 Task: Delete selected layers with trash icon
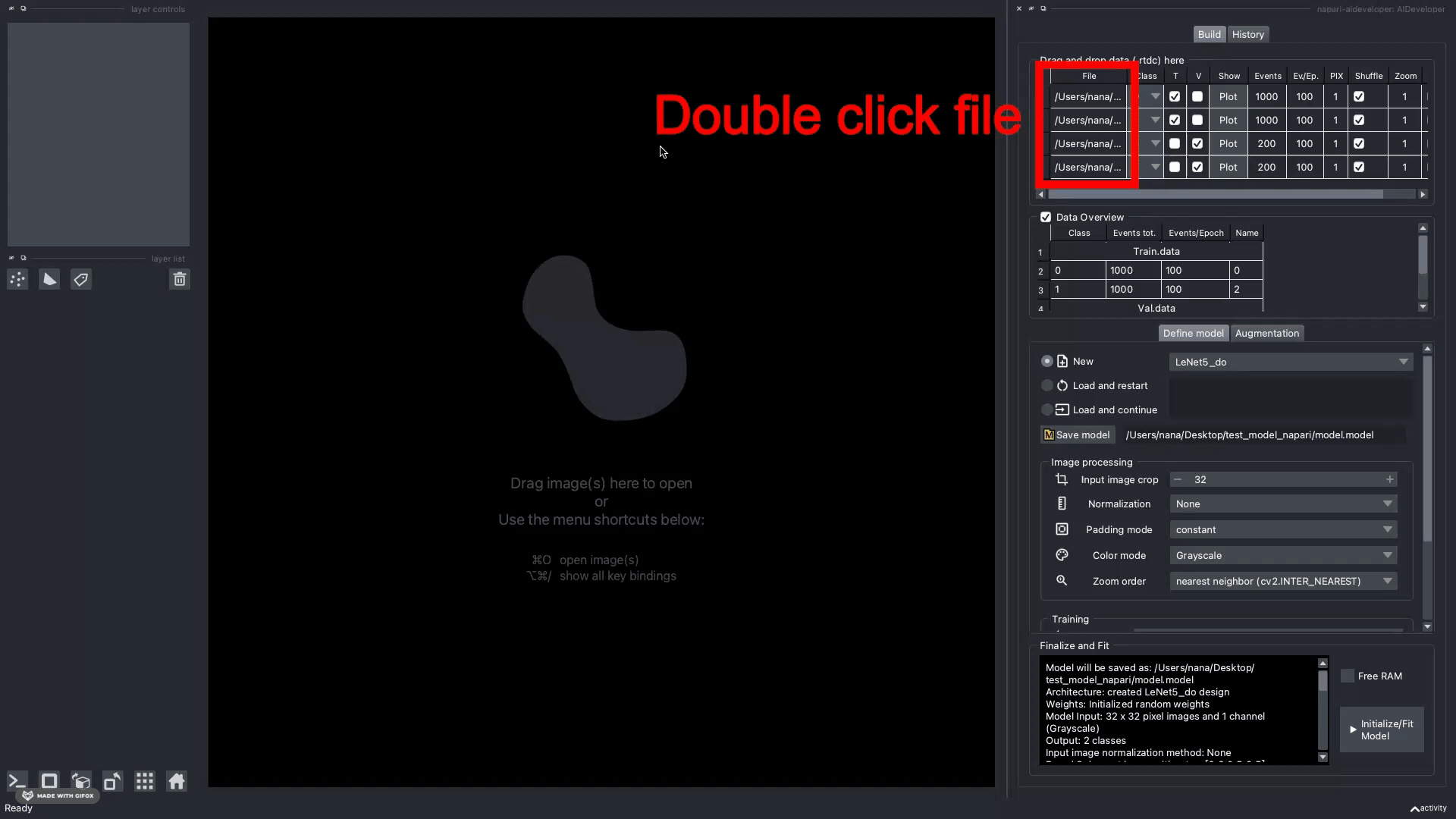(180, 280)
